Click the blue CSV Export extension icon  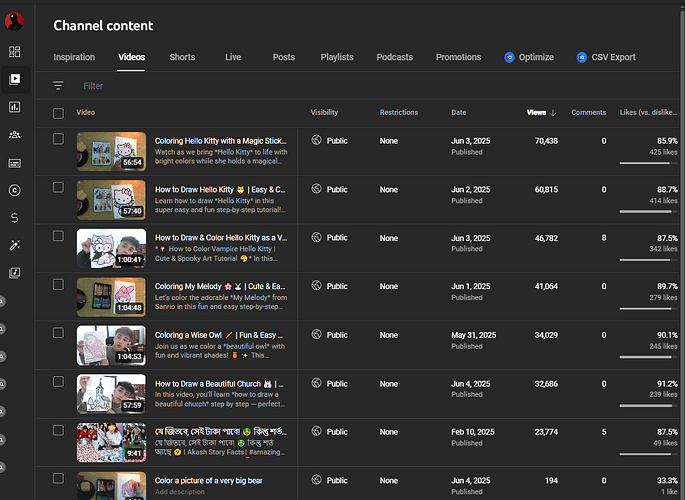coord(581,57)
